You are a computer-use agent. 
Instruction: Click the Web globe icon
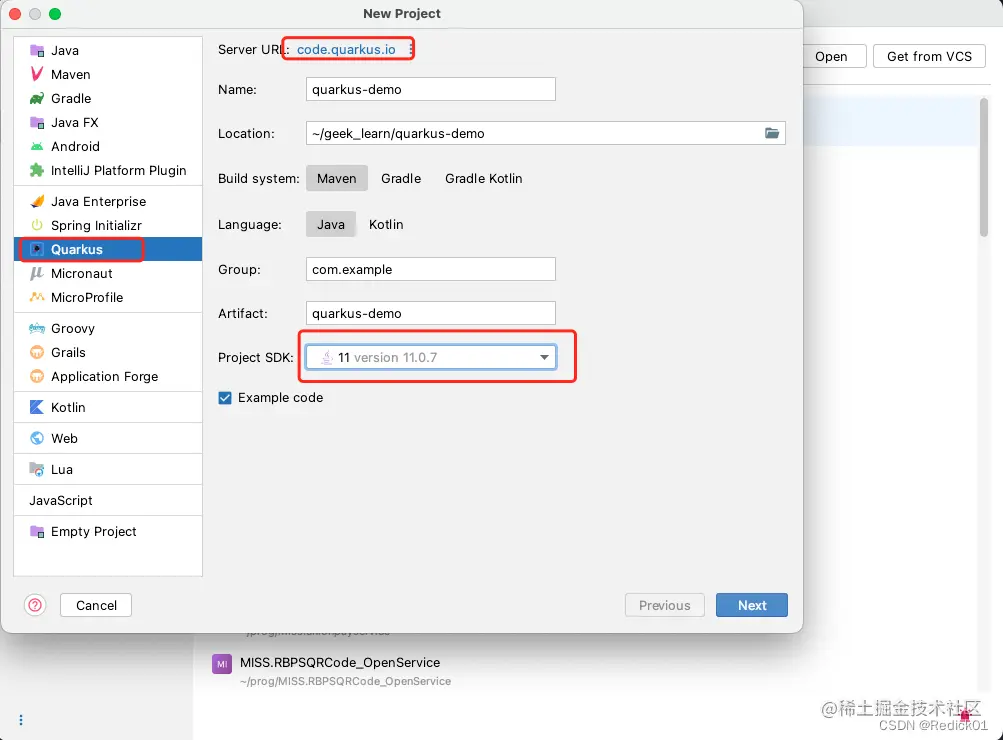37,438
